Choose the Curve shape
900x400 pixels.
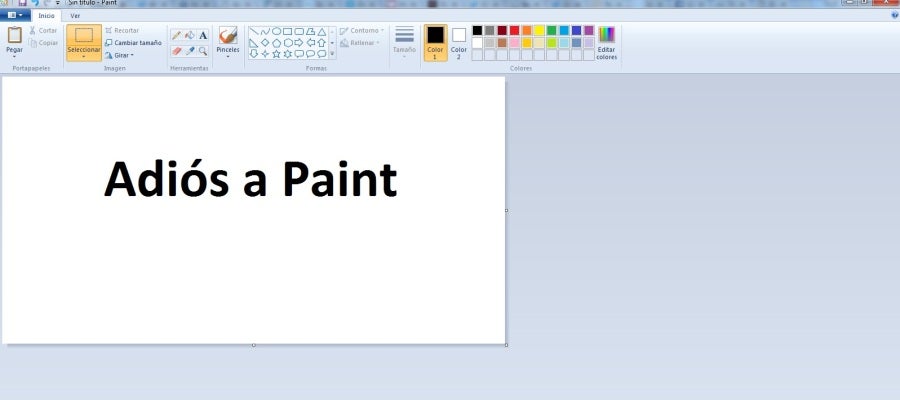point(265,32)
